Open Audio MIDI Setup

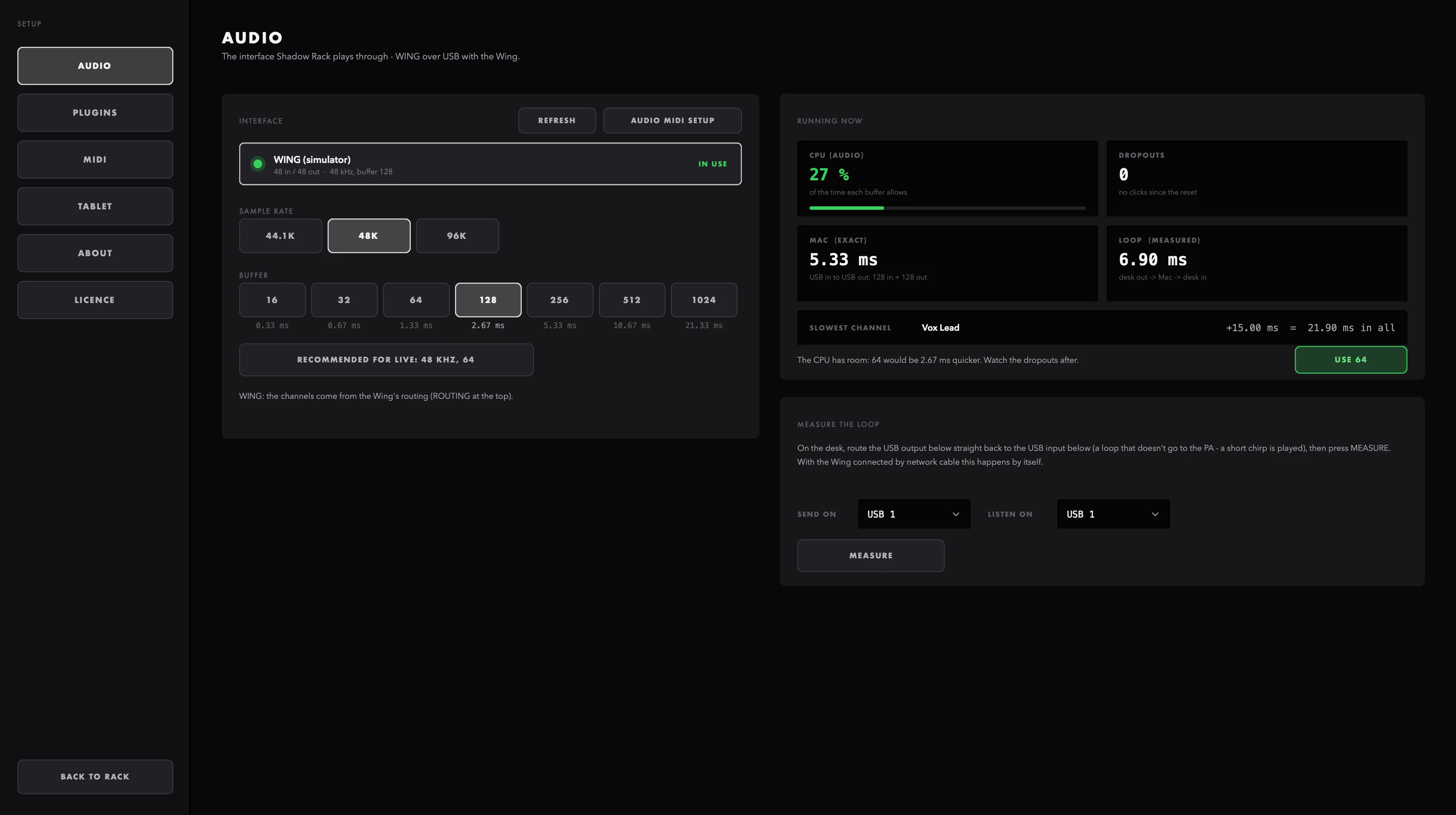(x=672, y=121)
